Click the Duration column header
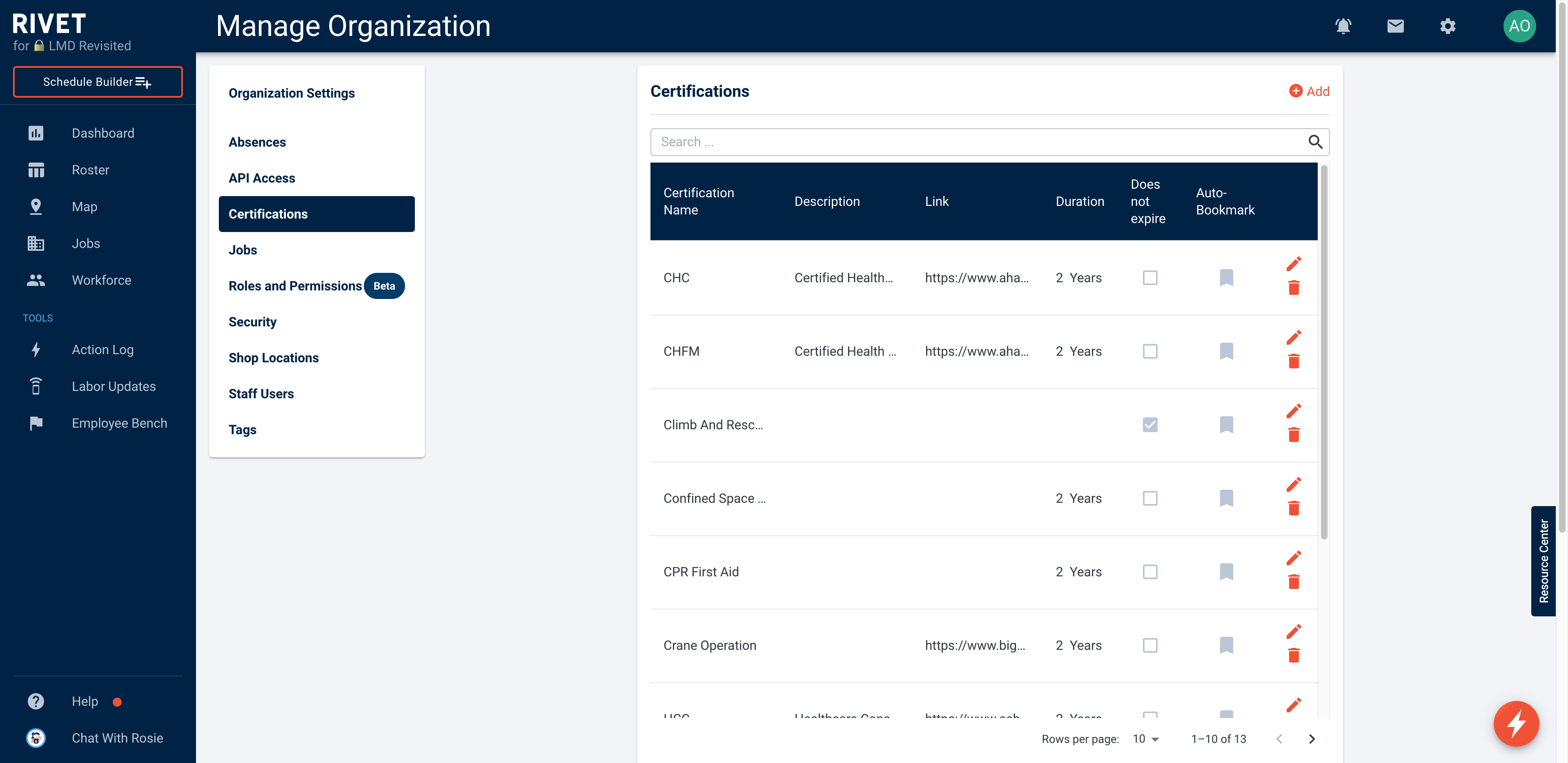 pos(1079,201)
